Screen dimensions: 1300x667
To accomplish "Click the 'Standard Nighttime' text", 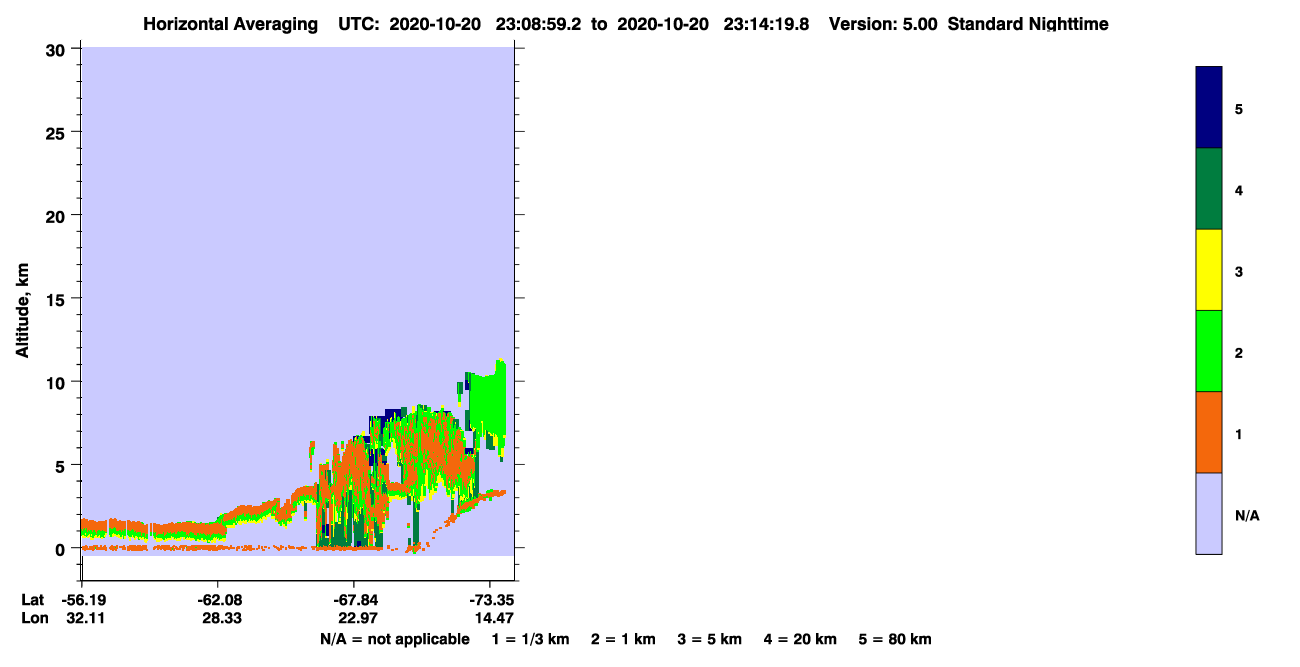I will pos(1028,24).
